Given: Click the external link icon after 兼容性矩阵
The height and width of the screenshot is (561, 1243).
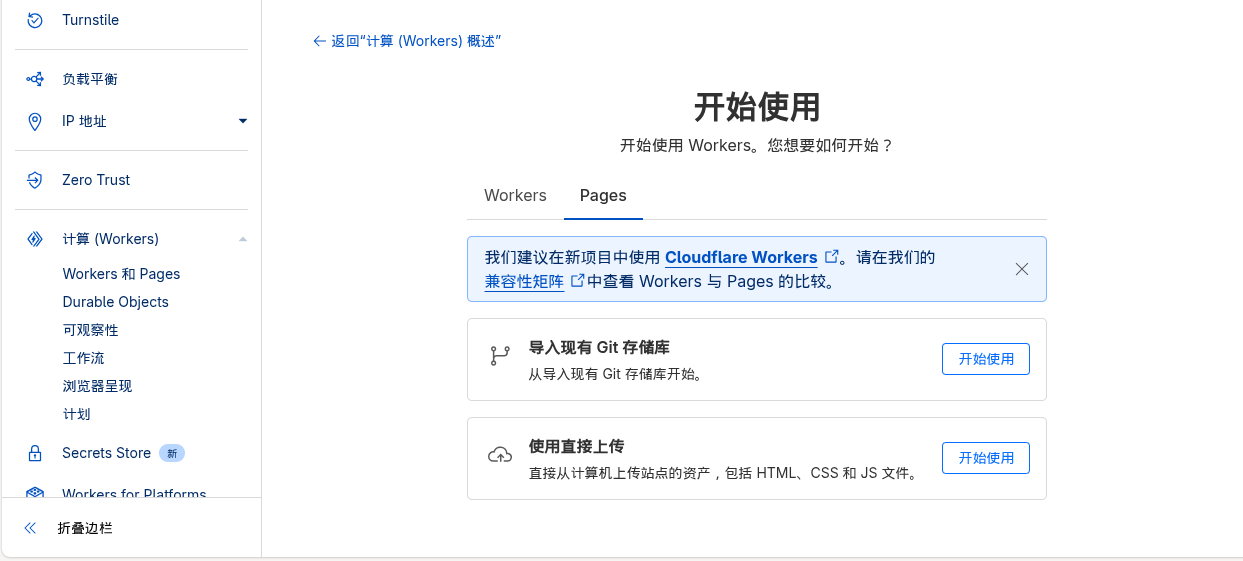Looking at the screenshot, I should [577, 281].
